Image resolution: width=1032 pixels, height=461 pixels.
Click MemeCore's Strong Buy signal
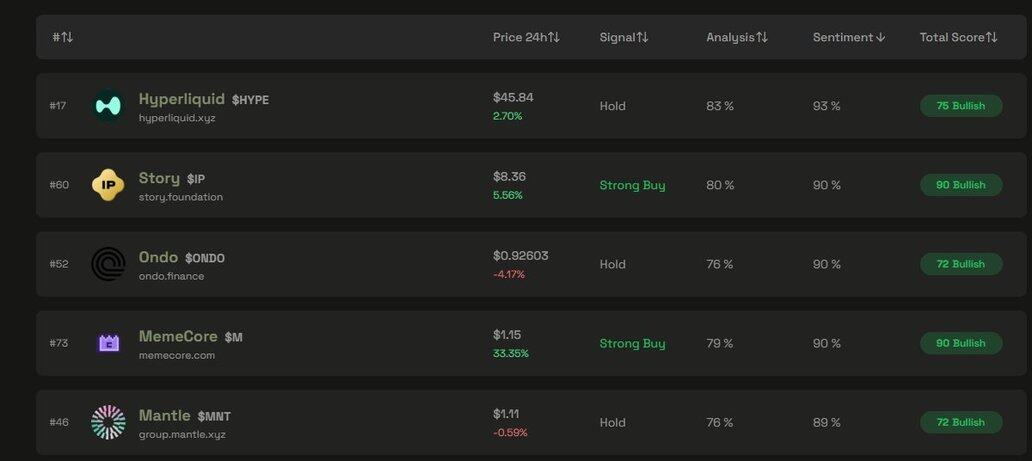click(632, 343)
